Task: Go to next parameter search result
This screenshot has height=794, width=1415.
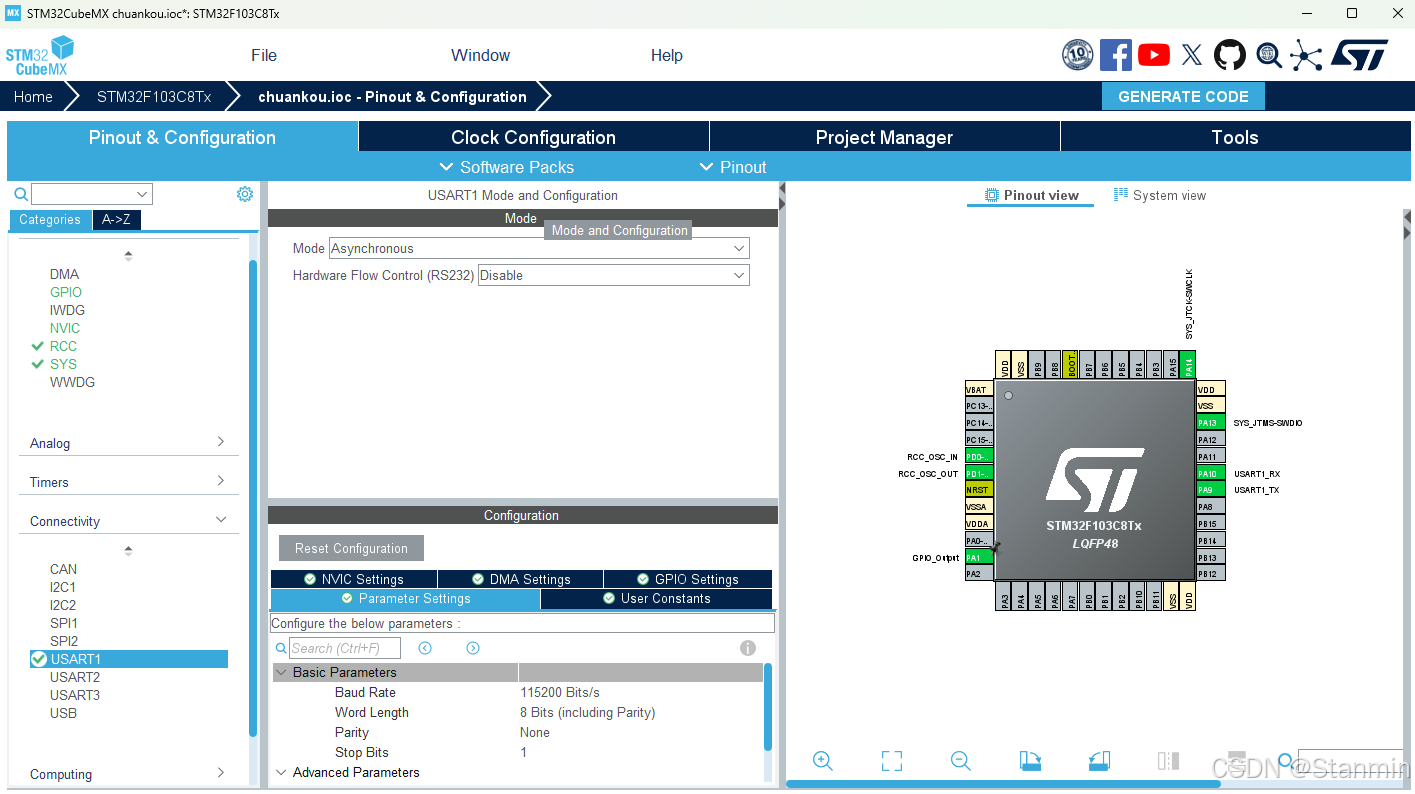Action: pyautogui.click(x=473, y=648)
